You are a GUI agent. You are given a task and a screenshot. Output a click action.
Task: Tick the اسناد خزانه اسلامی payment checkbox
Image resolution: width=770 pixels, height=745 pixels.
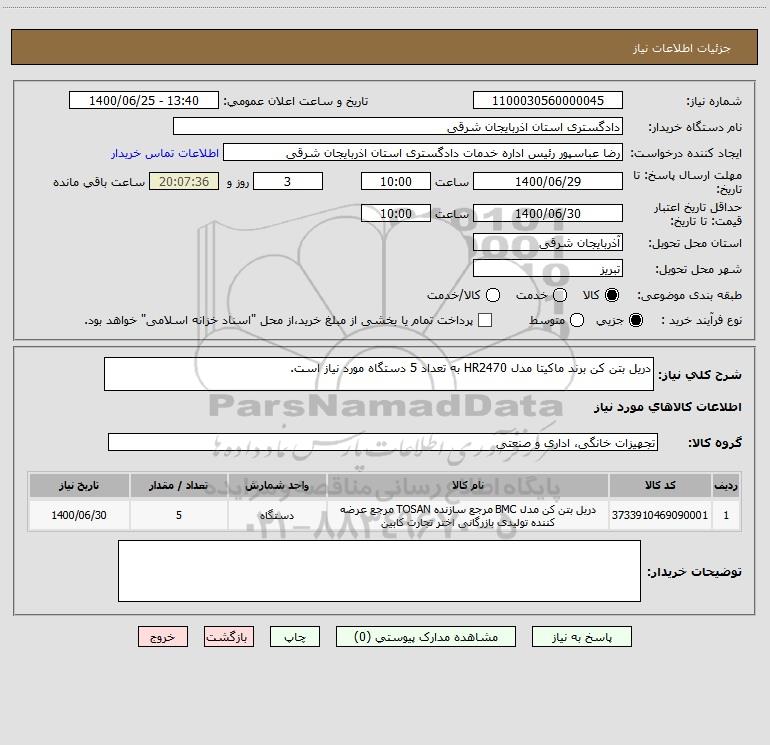point(485,320)
